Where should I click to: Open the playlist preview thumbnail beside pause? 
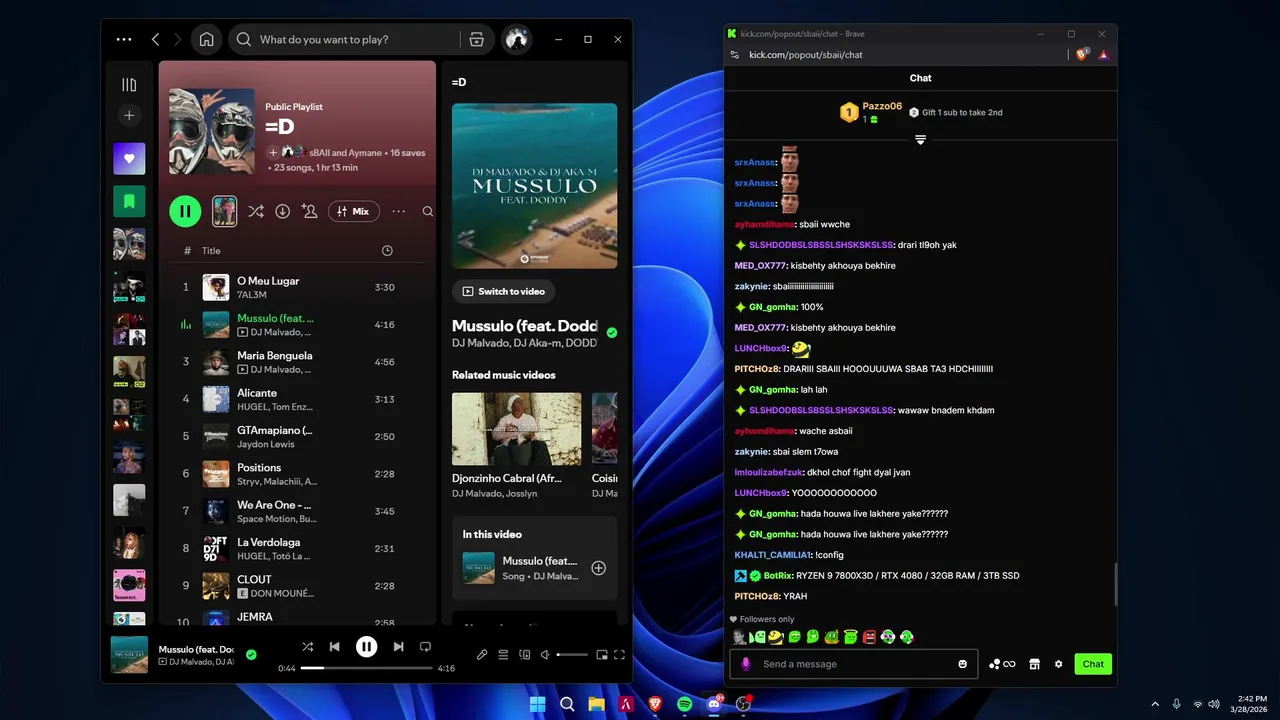pyautogui.click(x=225, y=211)
